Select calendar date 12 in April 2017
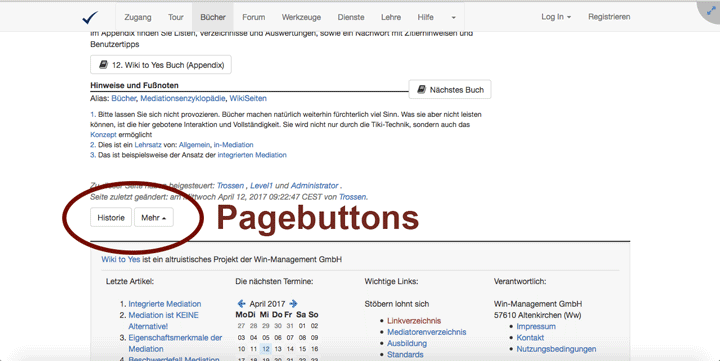The height and width of the screenshot is (361, 720). (x=265, y=349)
